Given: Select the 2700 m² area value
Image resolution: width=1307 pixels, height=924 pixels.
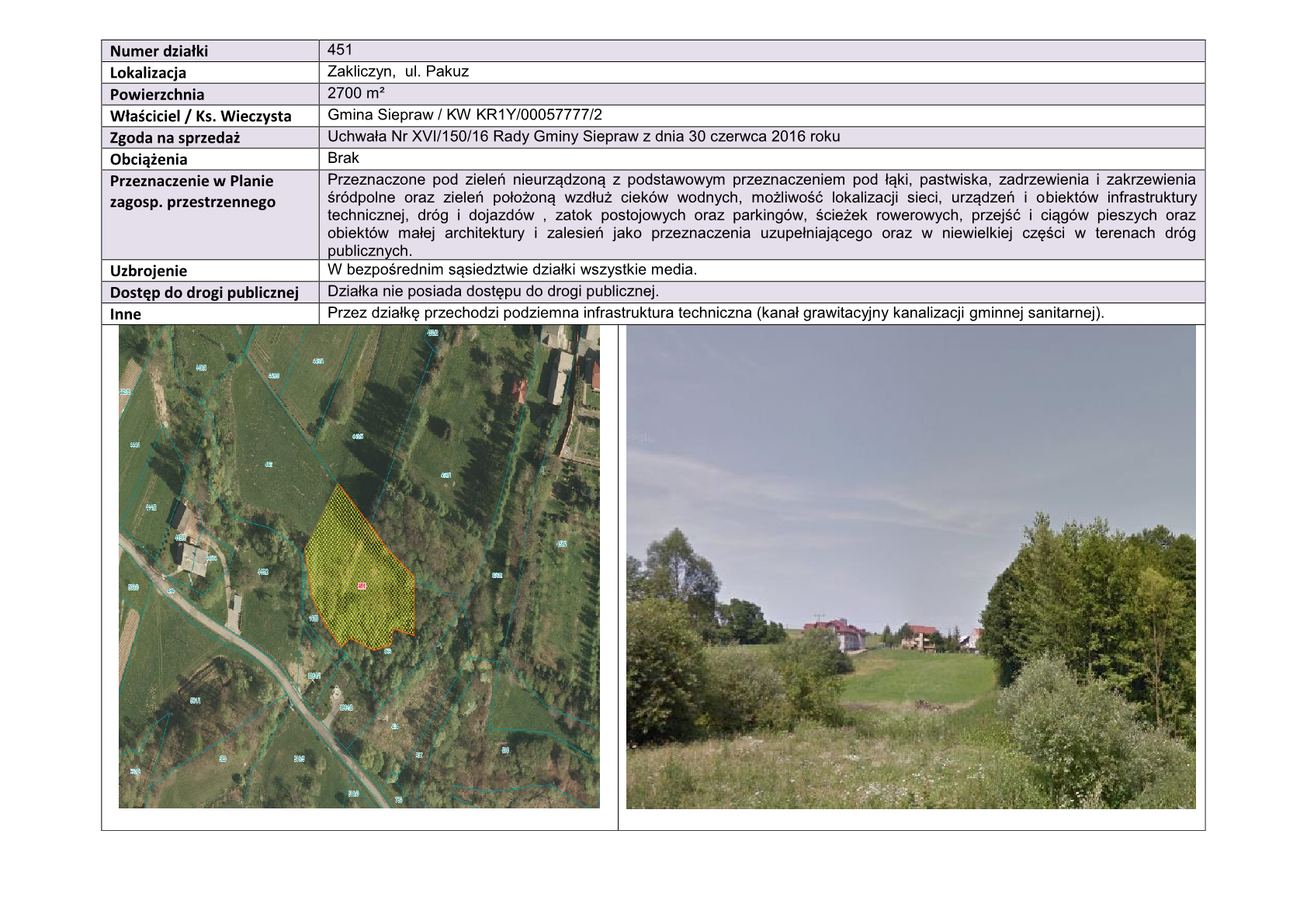Looking at the screenshot, I should (x=356, y=93).
